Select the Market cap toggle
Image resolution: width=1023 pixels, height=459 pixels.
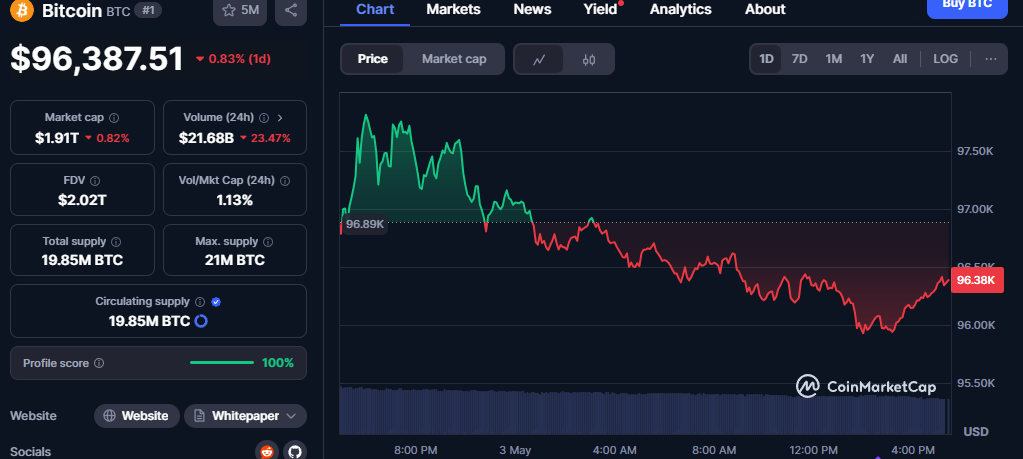click(454, 59)
